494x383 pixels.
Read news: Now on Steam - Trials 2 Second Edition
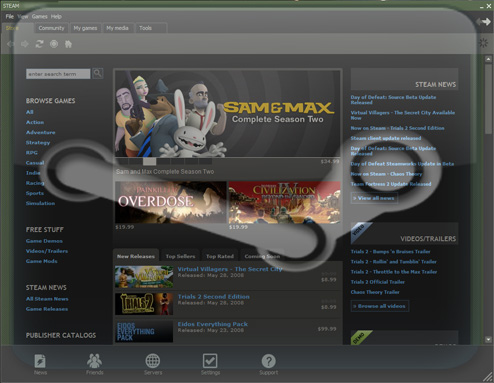[x=397, y=128]
